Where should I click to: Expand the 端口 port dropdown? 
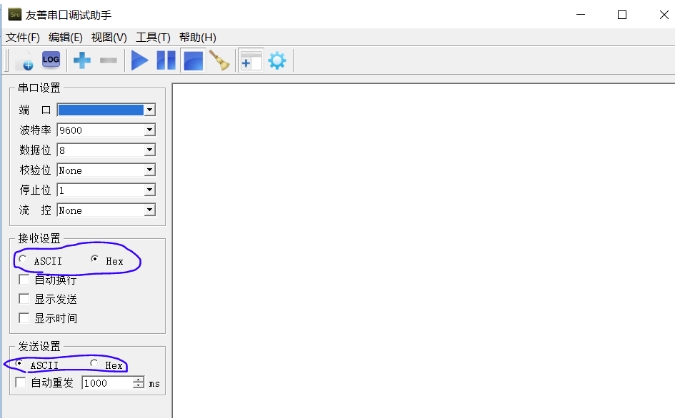tap(149, 110)
